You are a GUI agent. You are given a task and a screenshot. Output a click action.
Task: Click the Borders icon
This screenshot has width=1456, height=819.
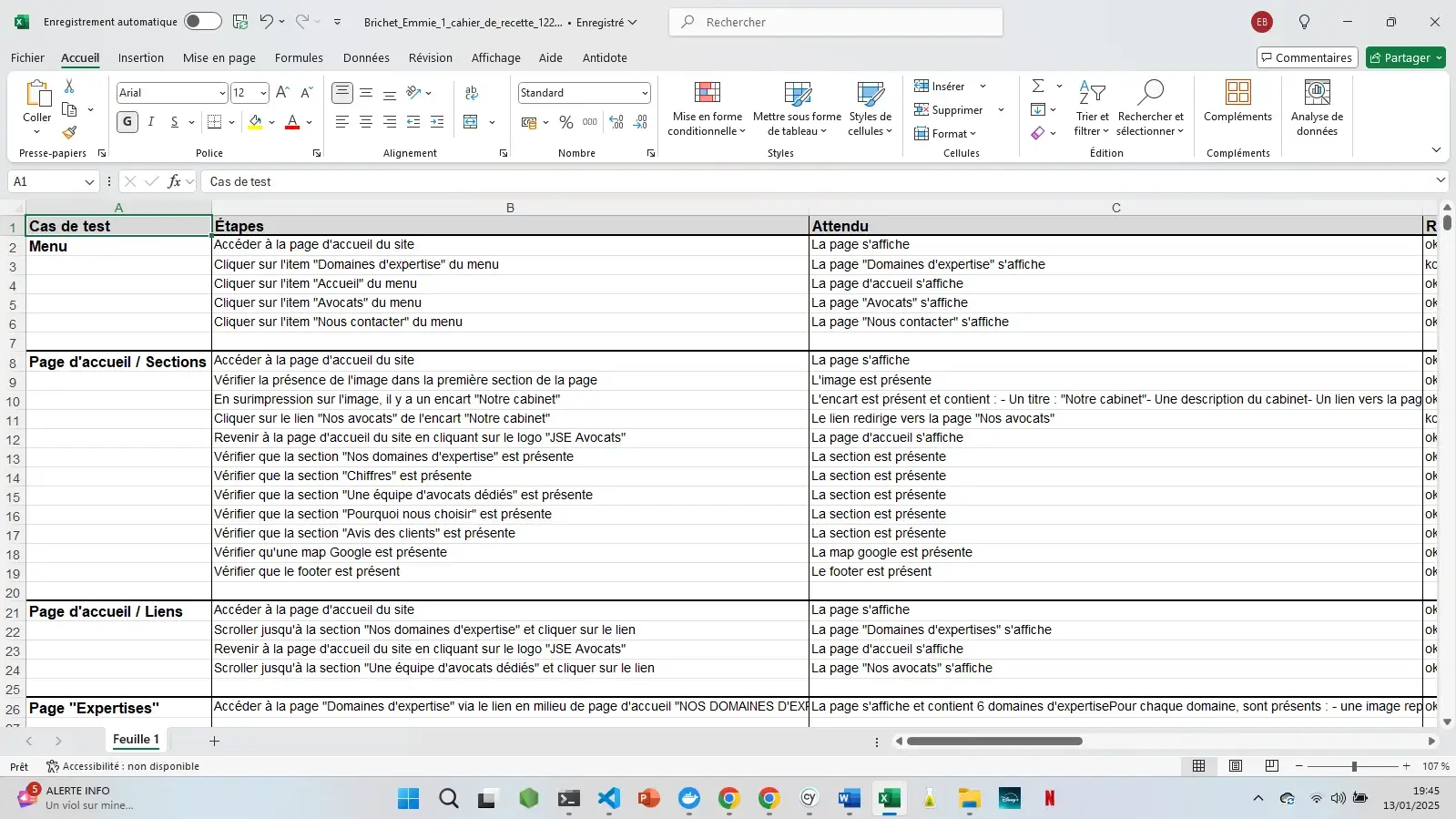pos(215,122)
